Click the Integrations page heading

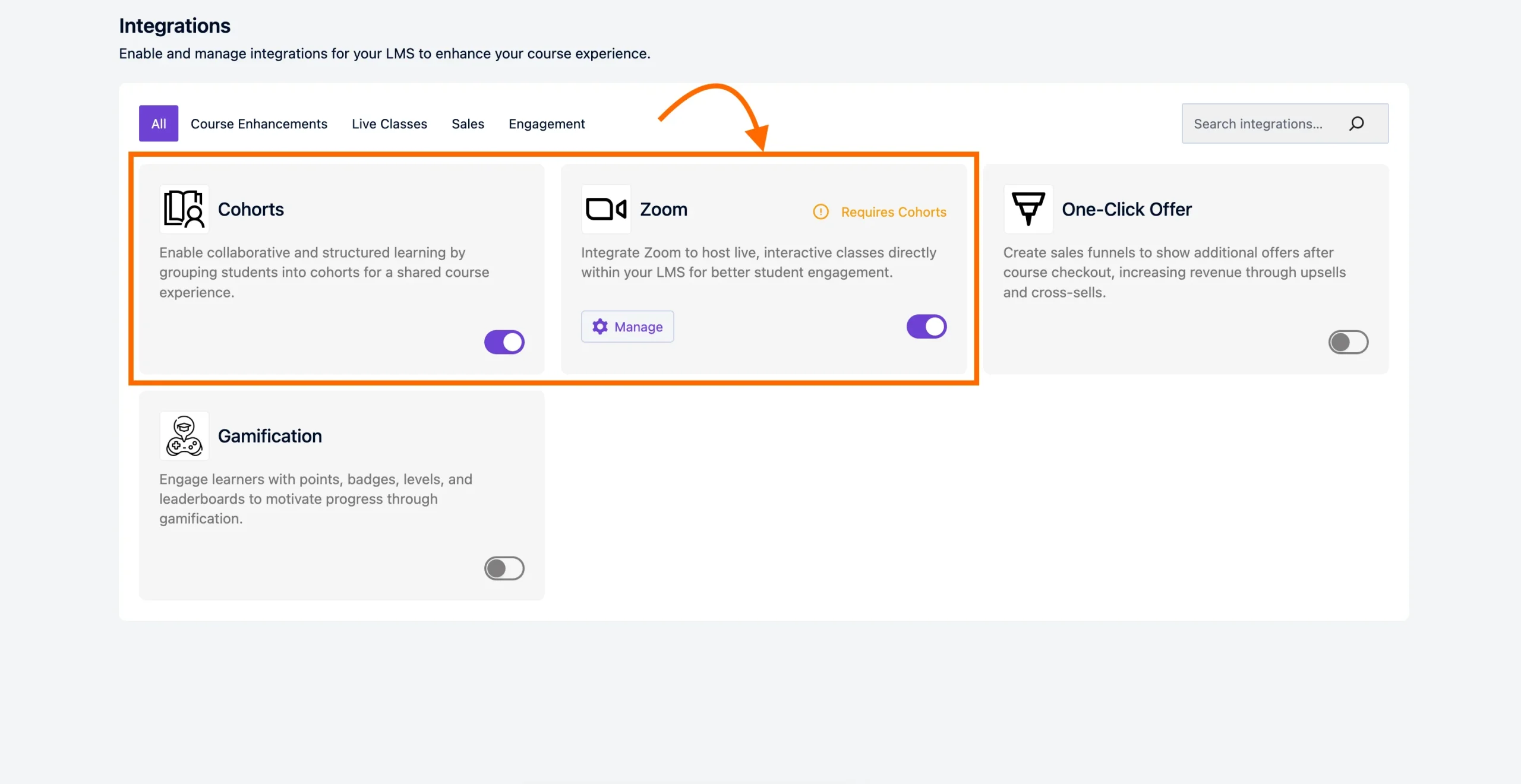coord(174,25)
